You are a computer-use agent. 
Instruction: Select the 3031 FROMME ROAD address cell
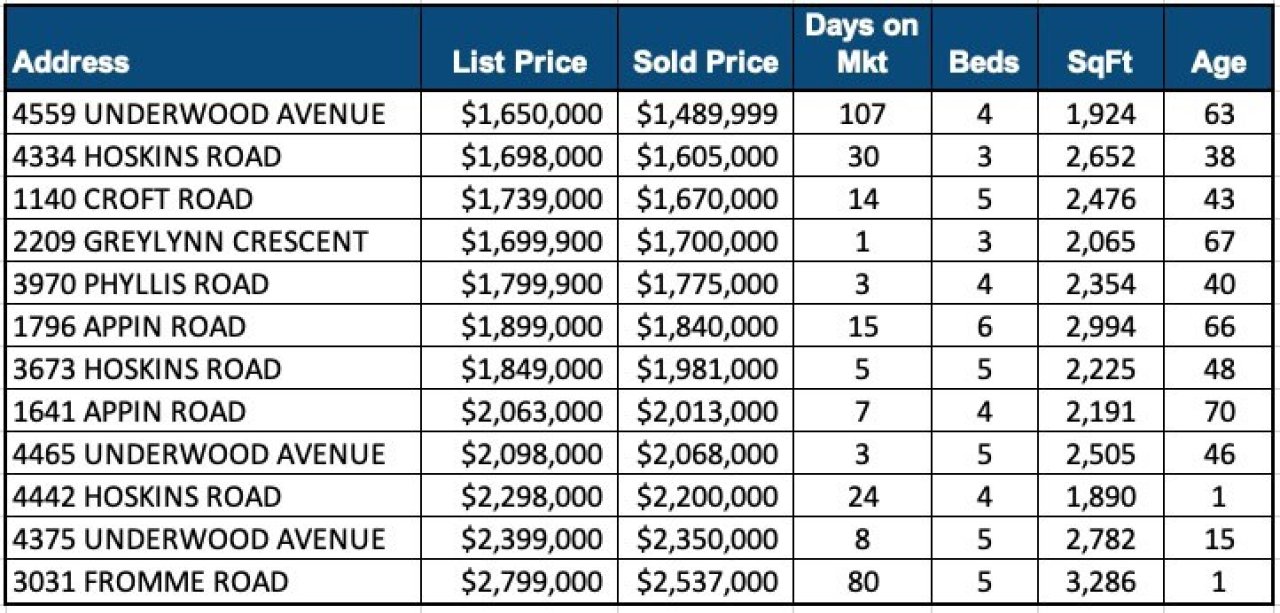[x=150, y=582]
